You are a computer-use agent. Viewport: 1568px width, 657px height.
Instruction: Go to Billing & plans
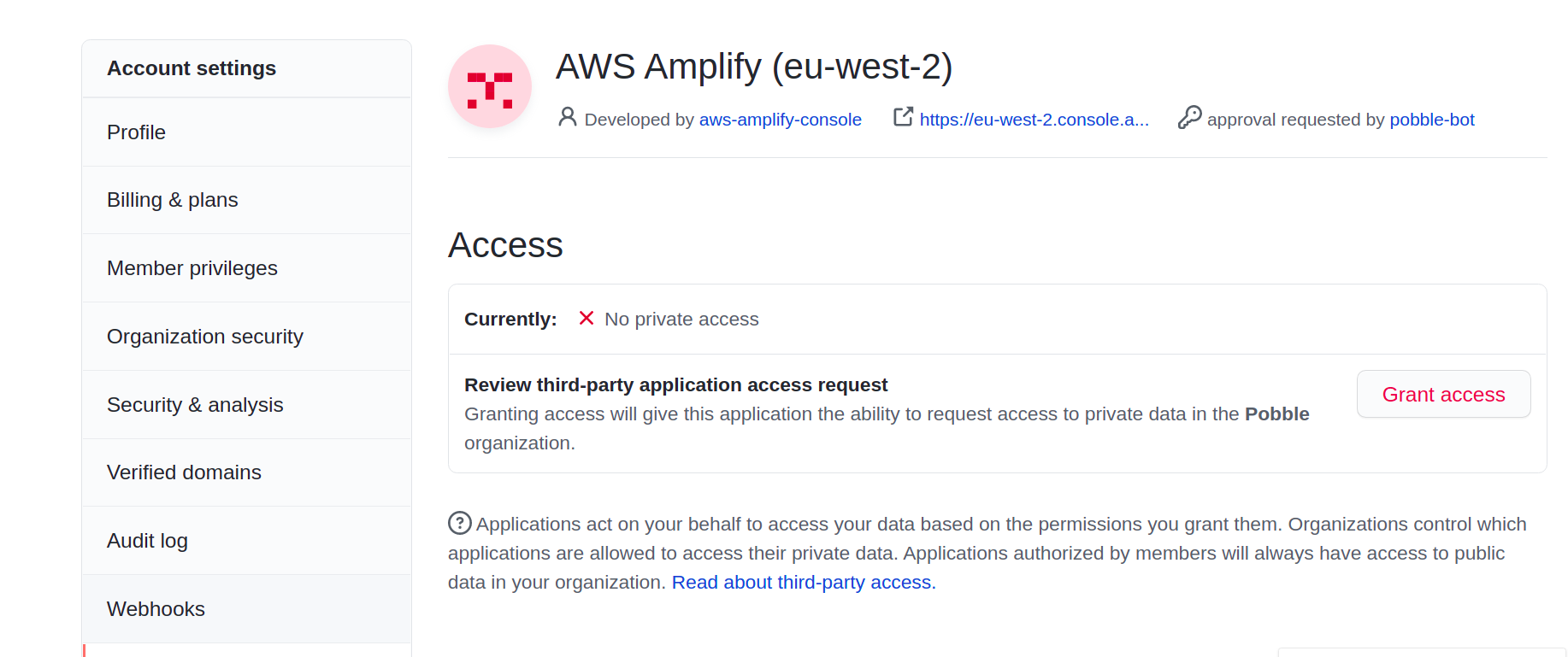click(172, 200)
